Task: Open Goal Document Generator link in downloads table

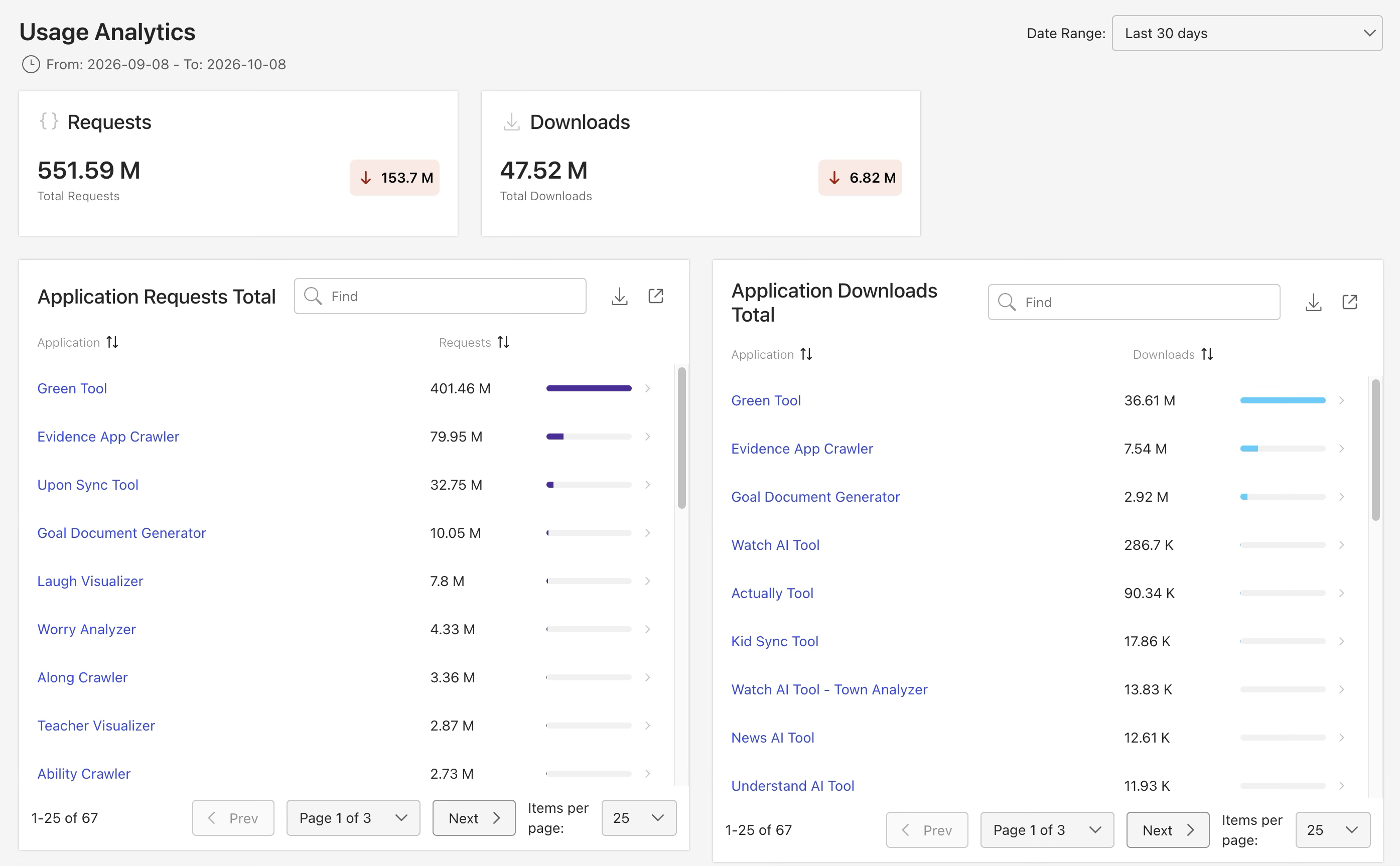Action: (815, 497)
